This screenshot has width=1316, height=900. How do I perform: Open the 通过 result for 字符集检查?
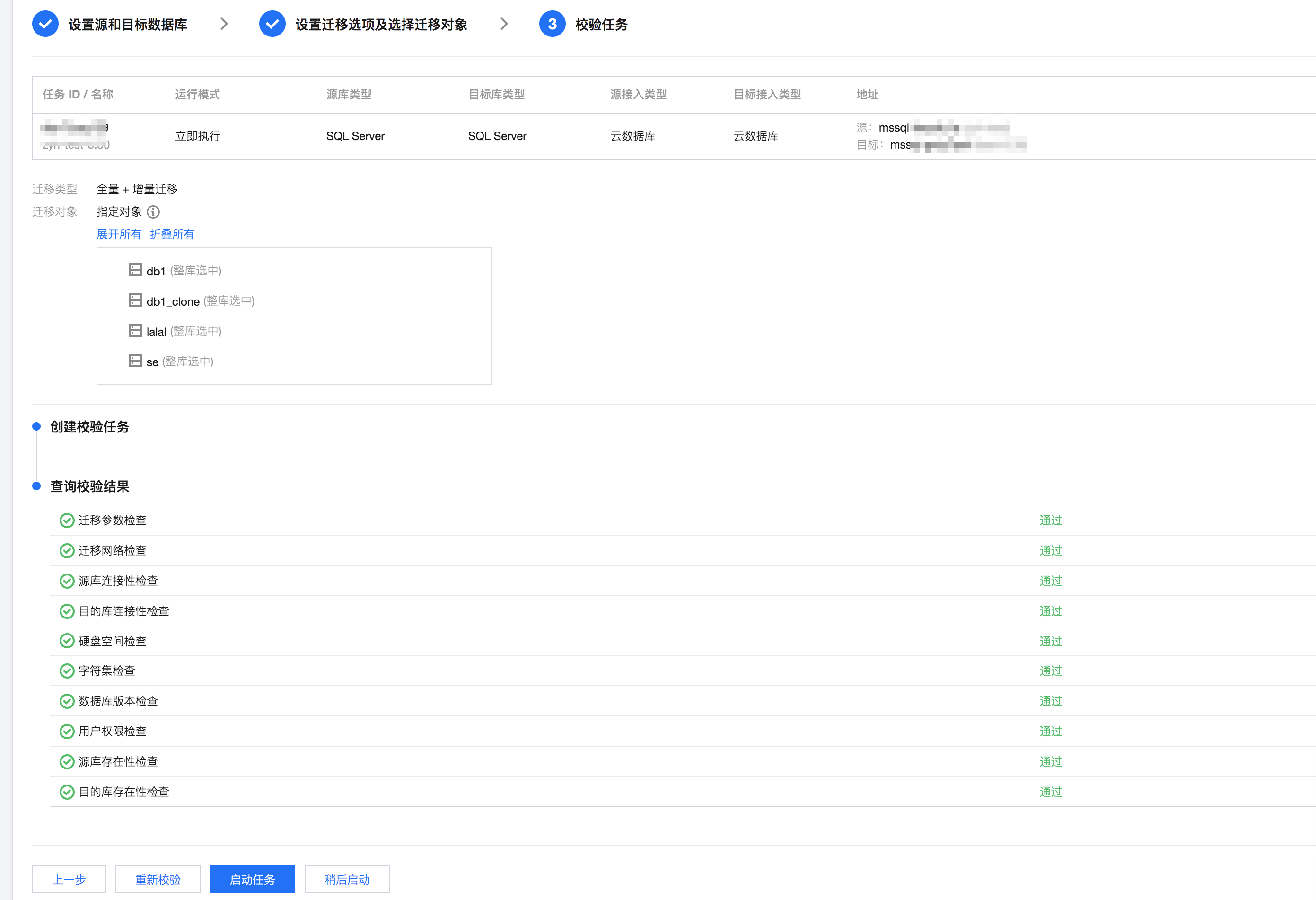point(1051,671)
